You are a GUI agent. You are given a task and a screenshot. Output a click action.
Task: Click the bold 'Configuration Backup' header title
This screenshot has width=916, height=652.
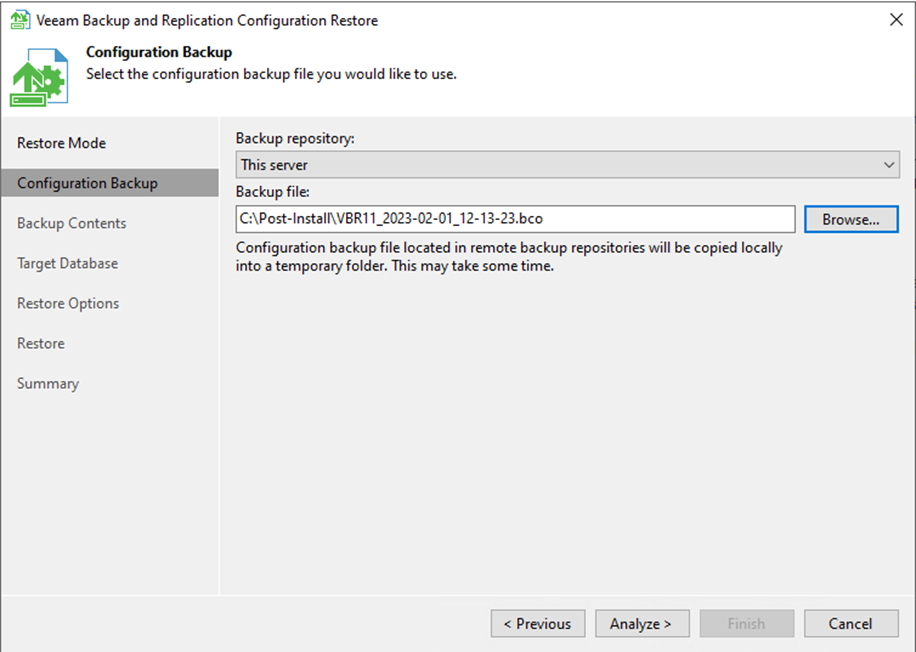(159, 52)
